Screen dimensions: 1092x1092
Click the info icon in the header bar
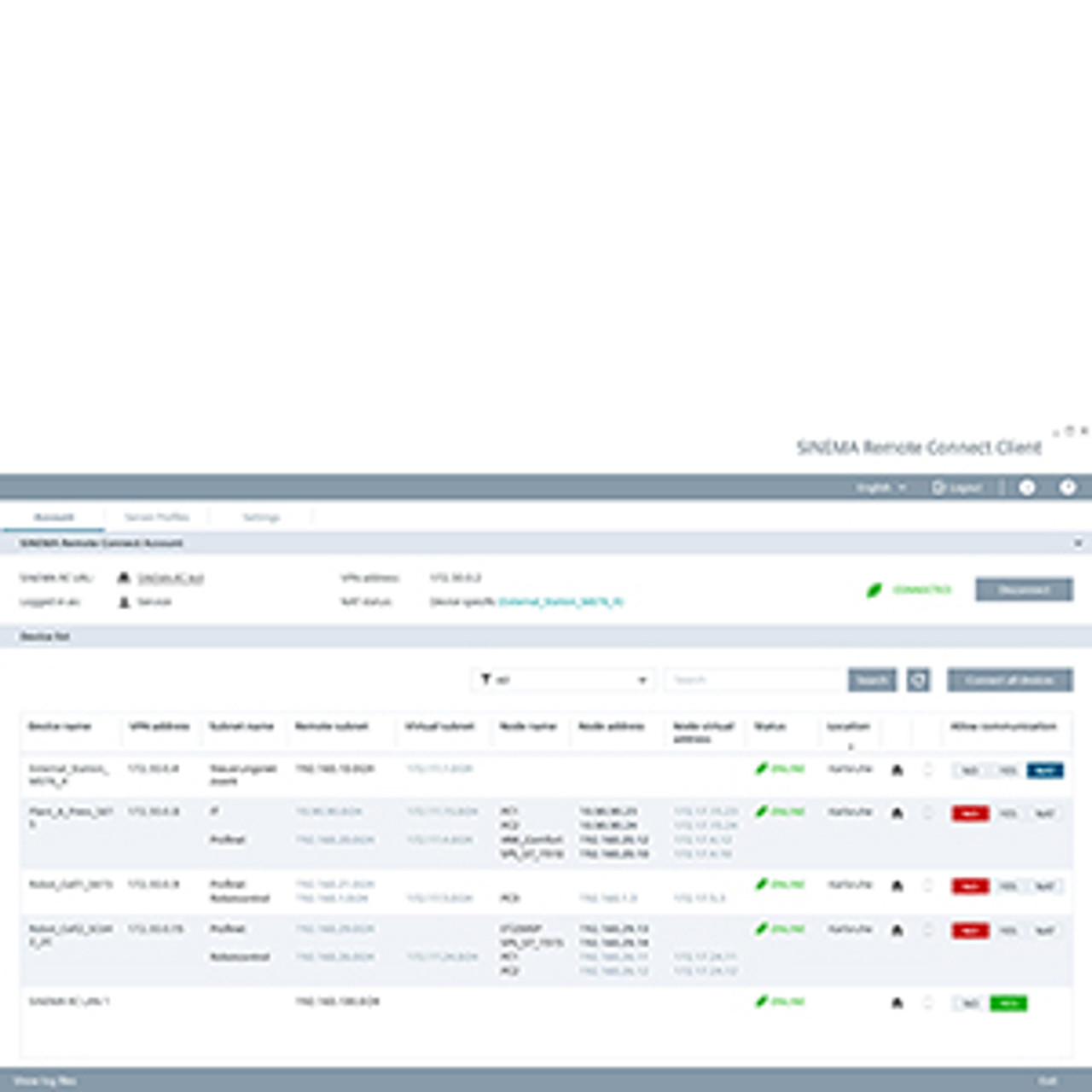pyautogui.click(x=1027, y=487)
